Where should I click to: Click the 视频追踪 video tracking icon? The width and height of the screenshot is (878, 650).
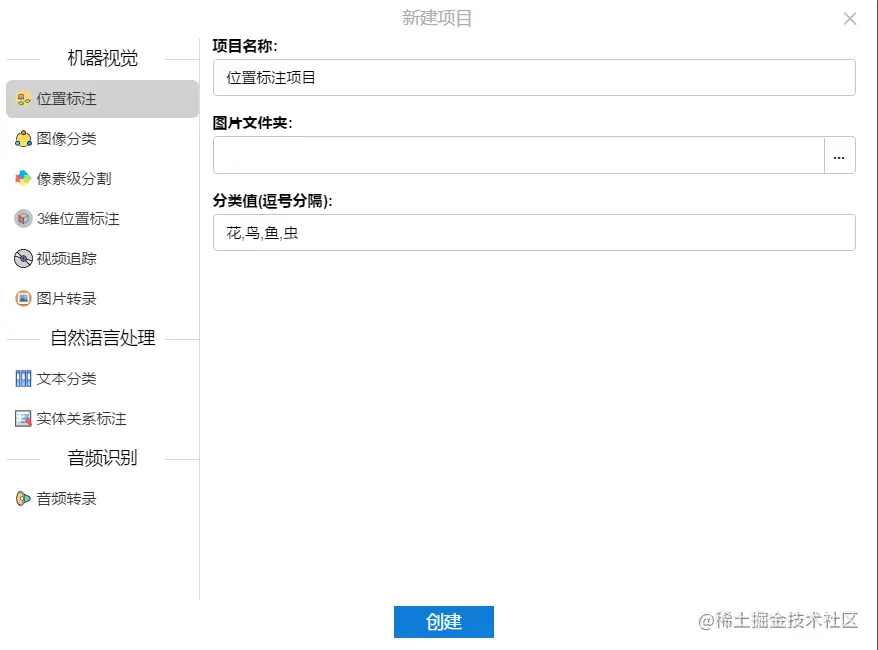click(24, 258)
